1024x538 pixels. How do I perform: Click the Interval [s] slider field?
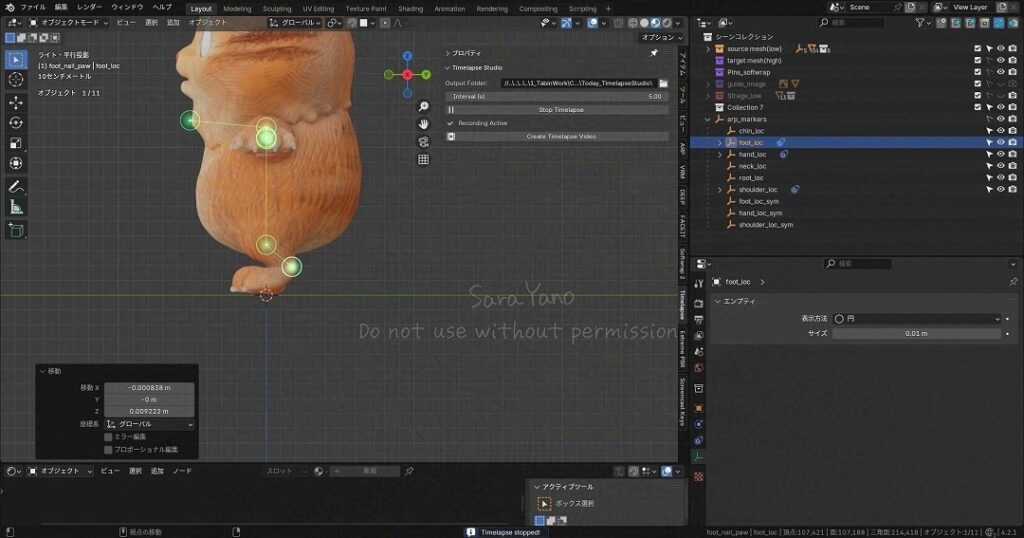point(556,97)
